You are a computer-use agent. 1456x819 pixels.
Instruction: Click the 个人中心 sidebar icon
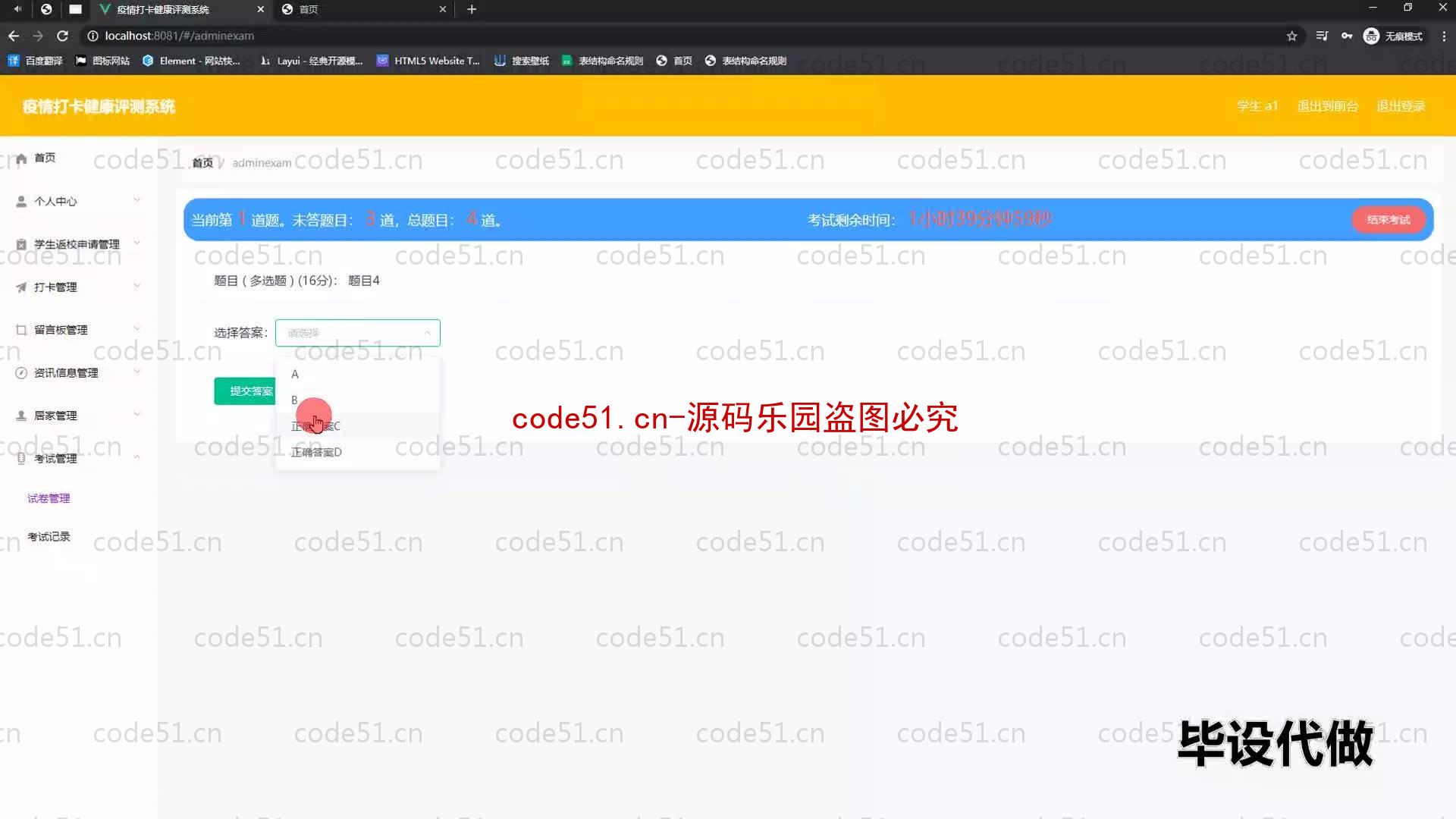21,200
